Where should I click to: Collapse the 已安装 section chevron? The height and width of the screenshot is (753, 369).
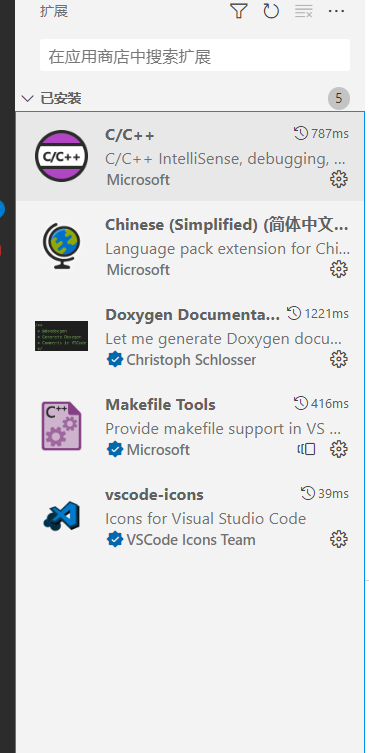point(27,98)
